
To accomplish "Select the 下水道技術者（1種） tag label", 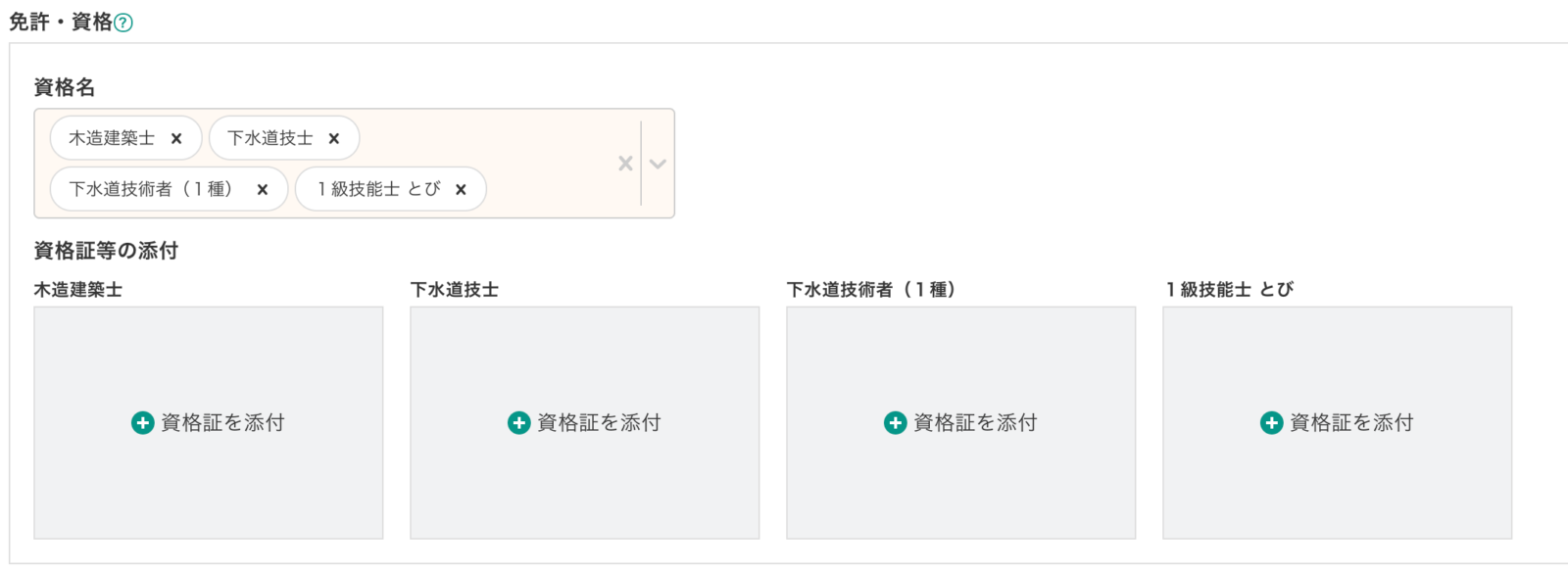I will pos(151,189).
